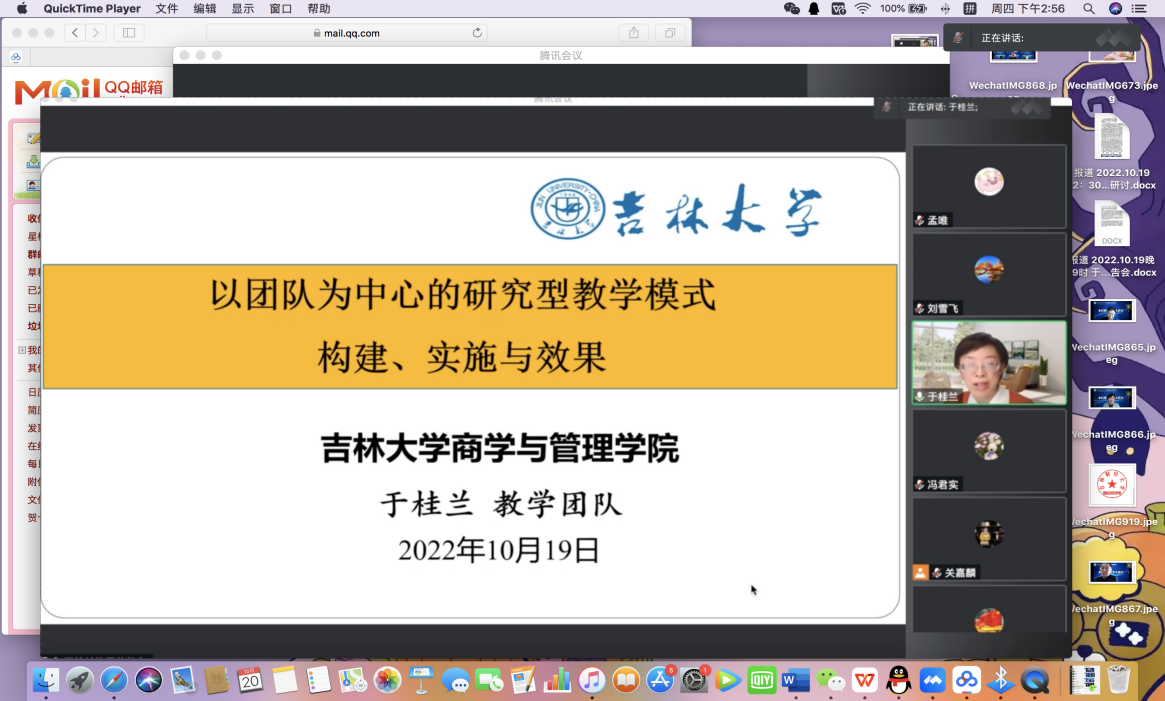The width and height of the screenshot is (1165, 701).
Task: Click the Safari share toolbar icon
Action: (x=634, y=33)
